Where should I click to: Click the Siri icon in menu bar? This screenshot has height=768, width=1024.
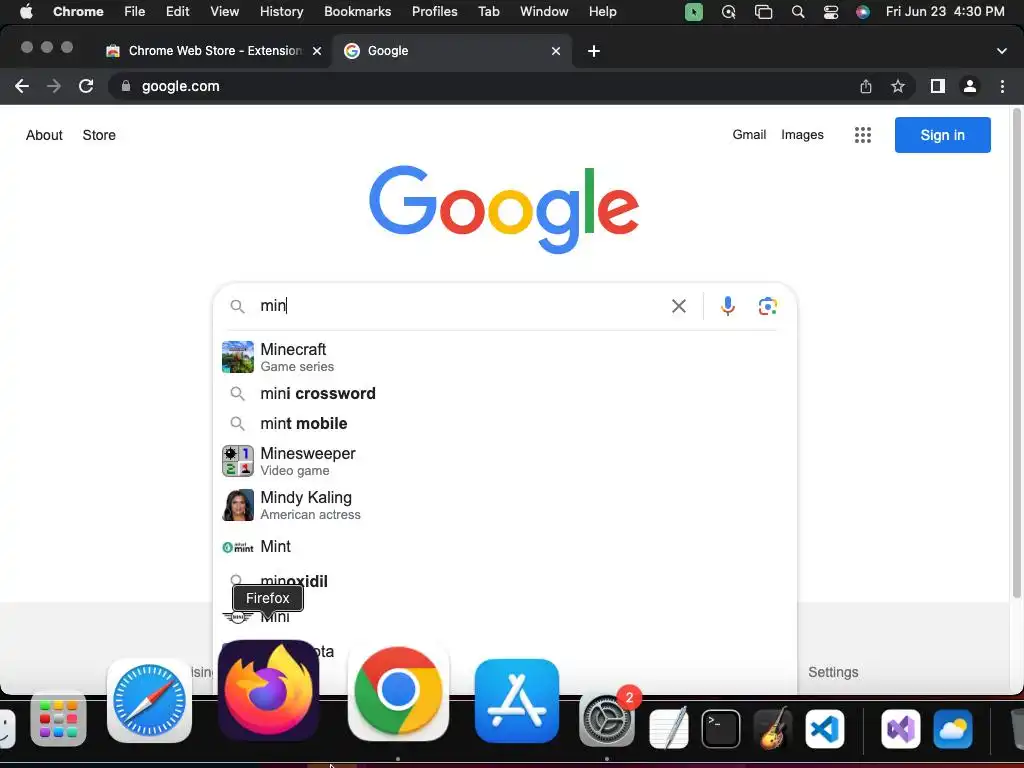(863, 12)
